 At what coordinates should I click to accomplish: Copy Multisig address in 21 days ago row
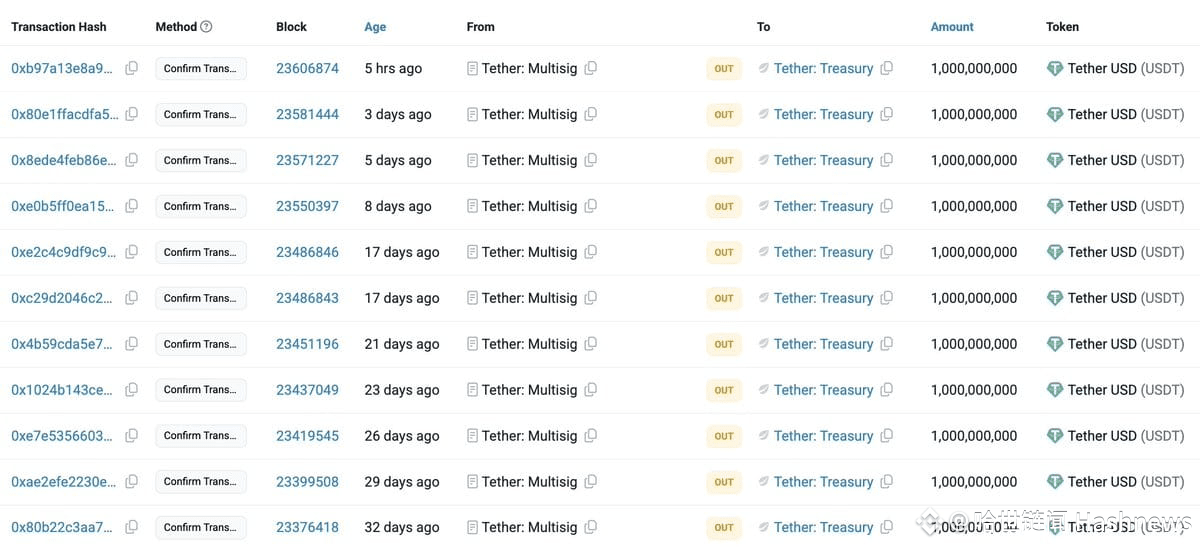tap(591, 344)
